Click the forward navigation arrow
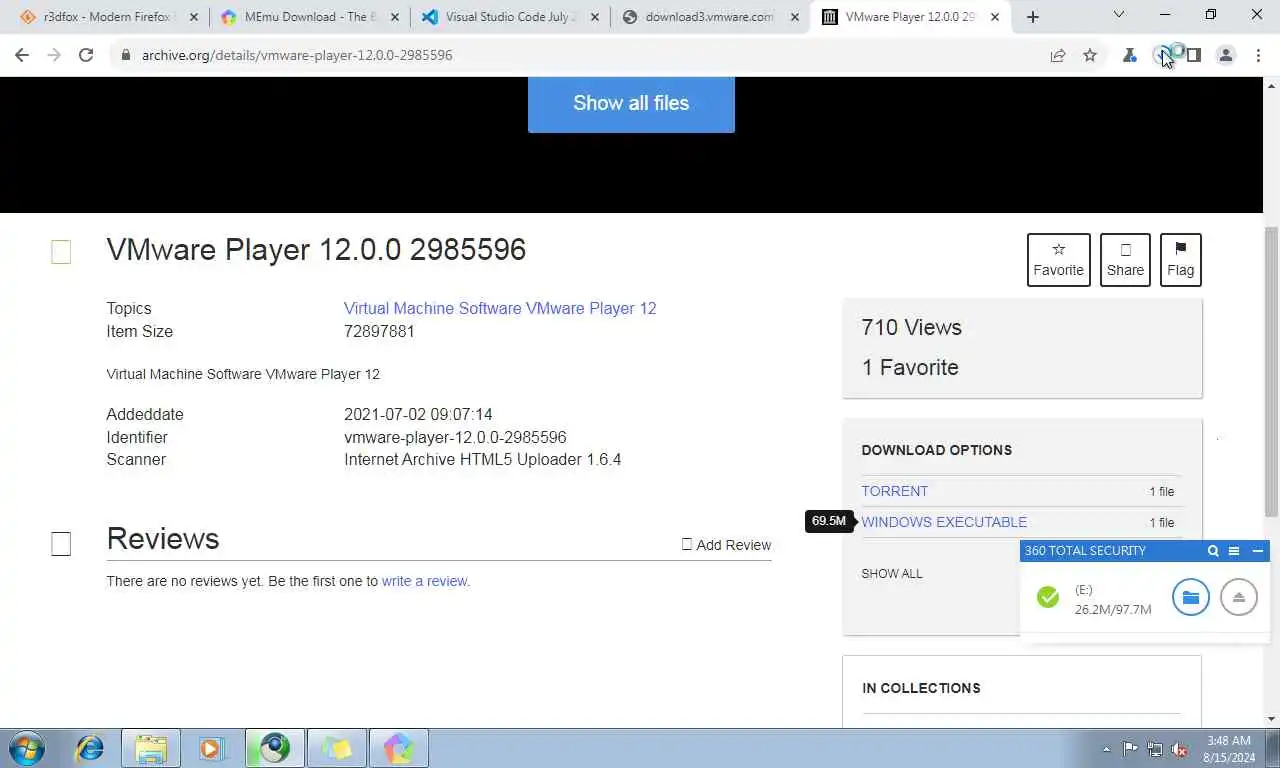The height and width of the screenshot is (768, 1280). coord(54,55)
